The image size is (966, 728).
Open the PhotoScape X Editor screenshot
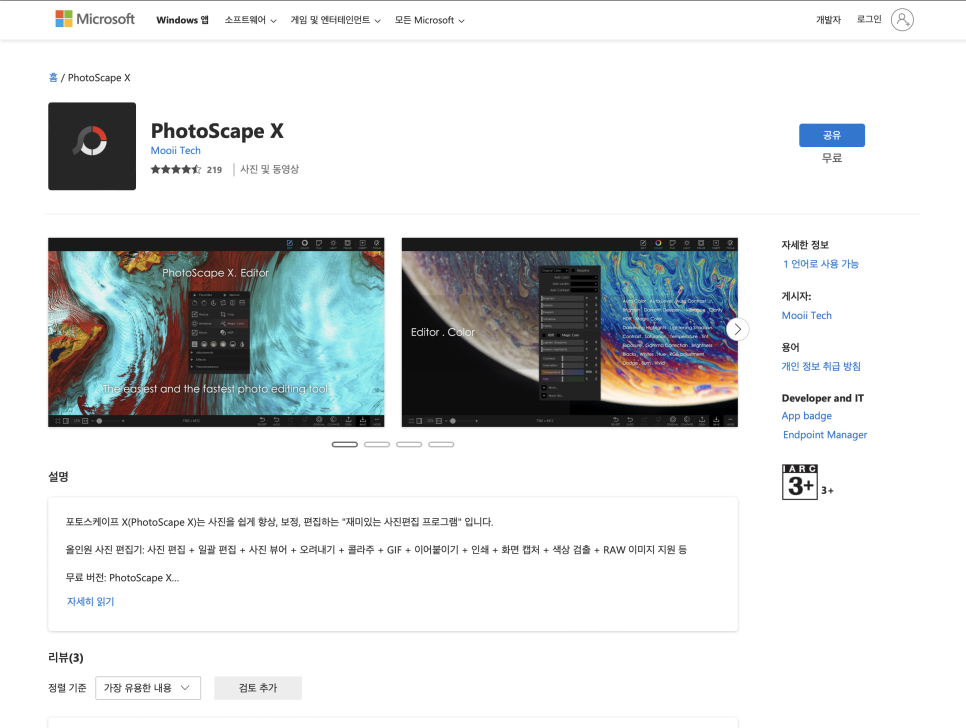(216, 333)
